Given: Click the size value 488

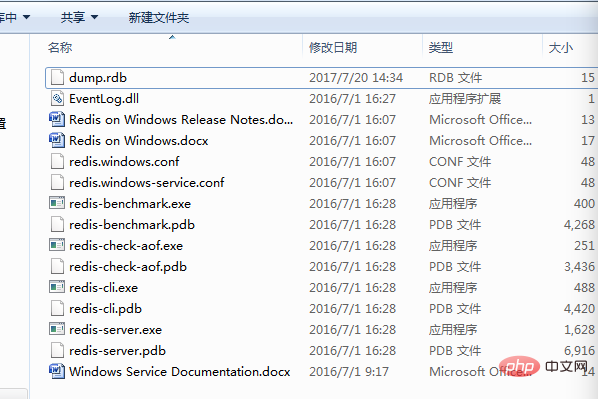Looking at the screenshot, I should tap(584, 288).
